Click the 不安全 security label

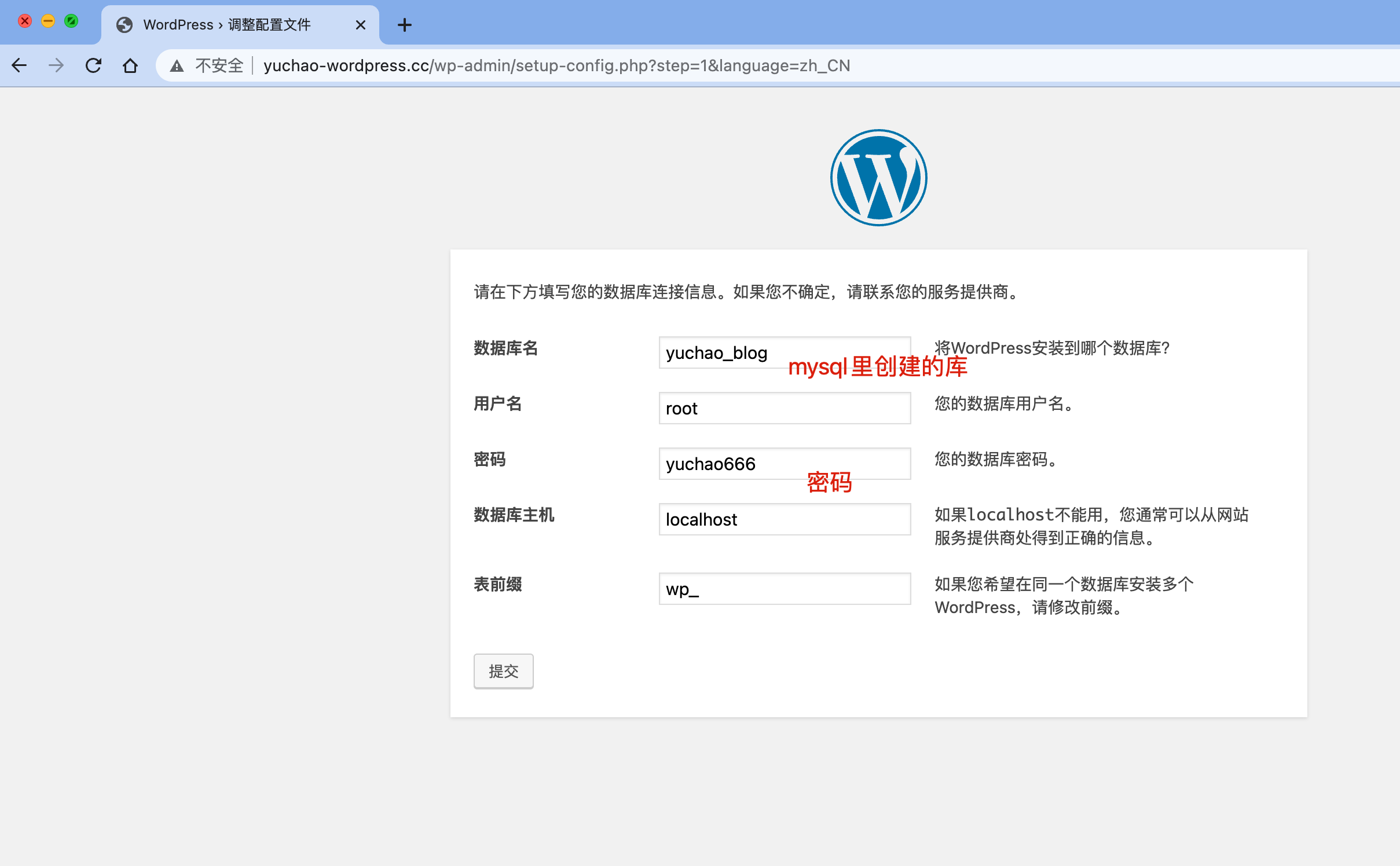[219, 66]
